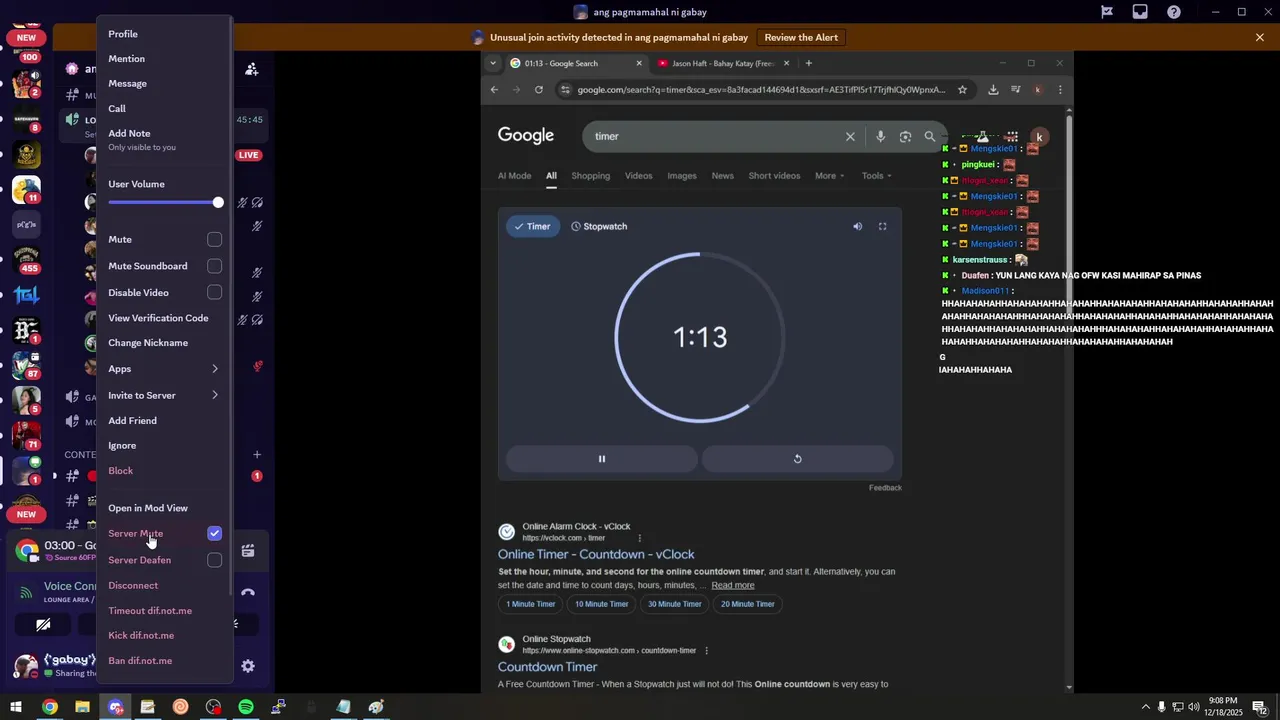Click Review the Alert button
Image resolution: width=1280 pixels, height=720 pixels.
coord(801,37)
